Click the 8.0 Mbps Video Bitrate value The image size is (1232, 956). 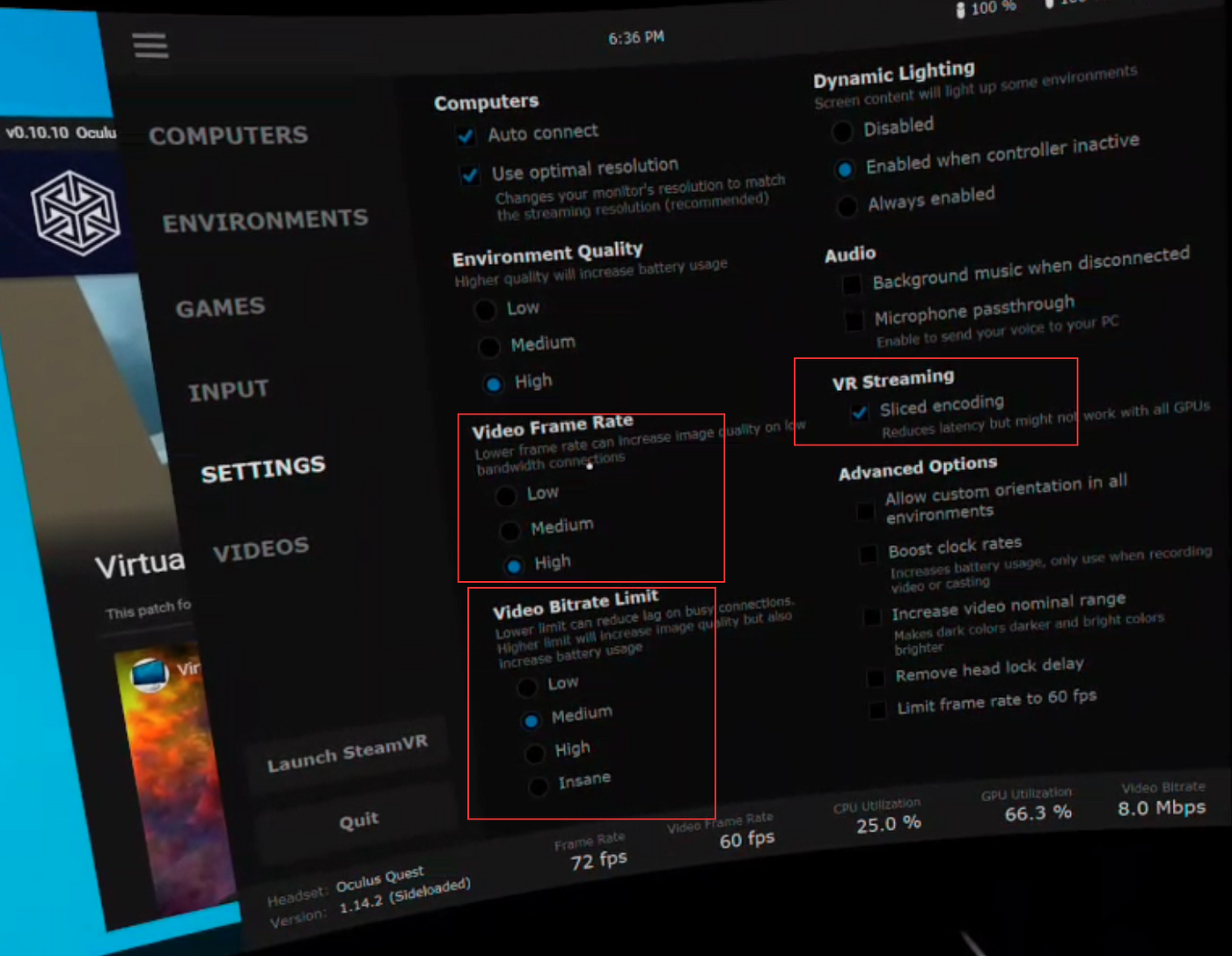pos(1162,806)
